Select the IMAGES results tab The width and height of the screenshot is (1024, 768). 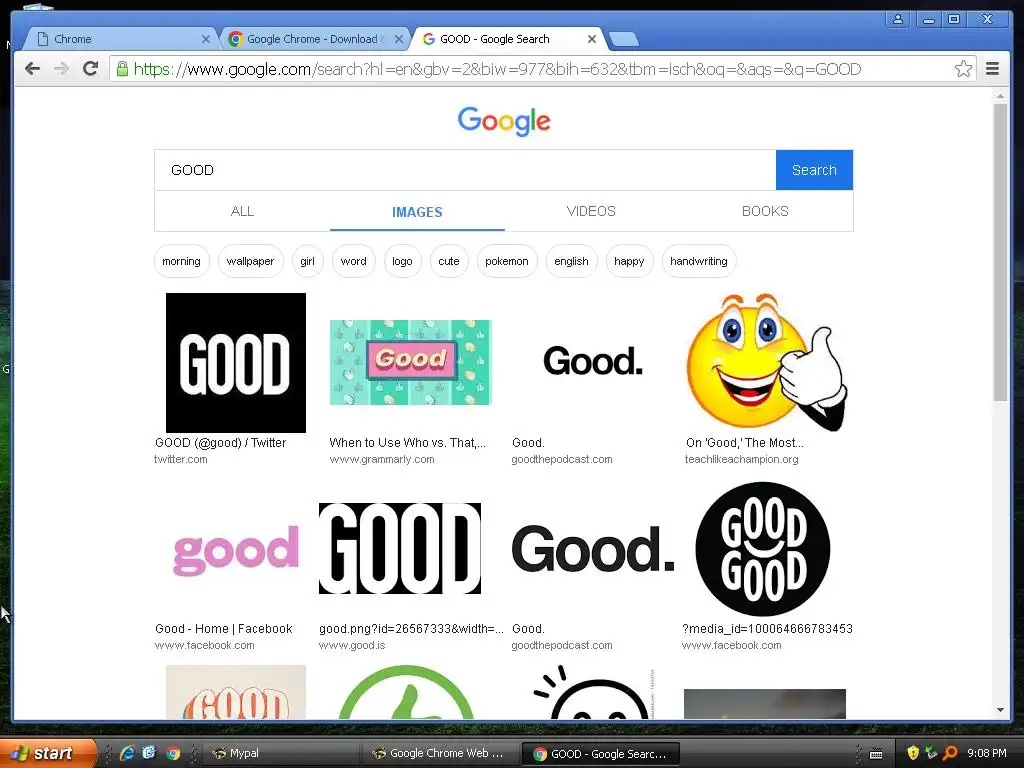coord(417,212)
